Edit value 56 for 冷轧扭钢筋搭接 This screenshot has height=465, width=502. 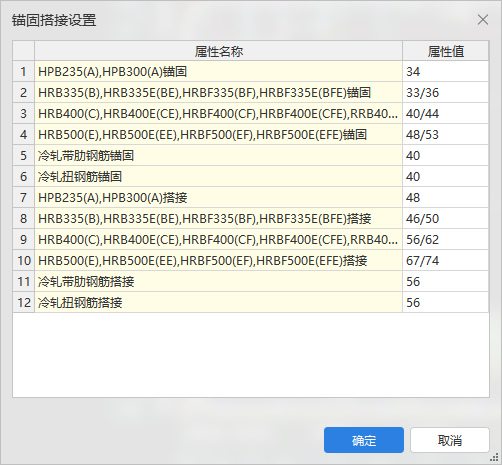tap(446, 302)
